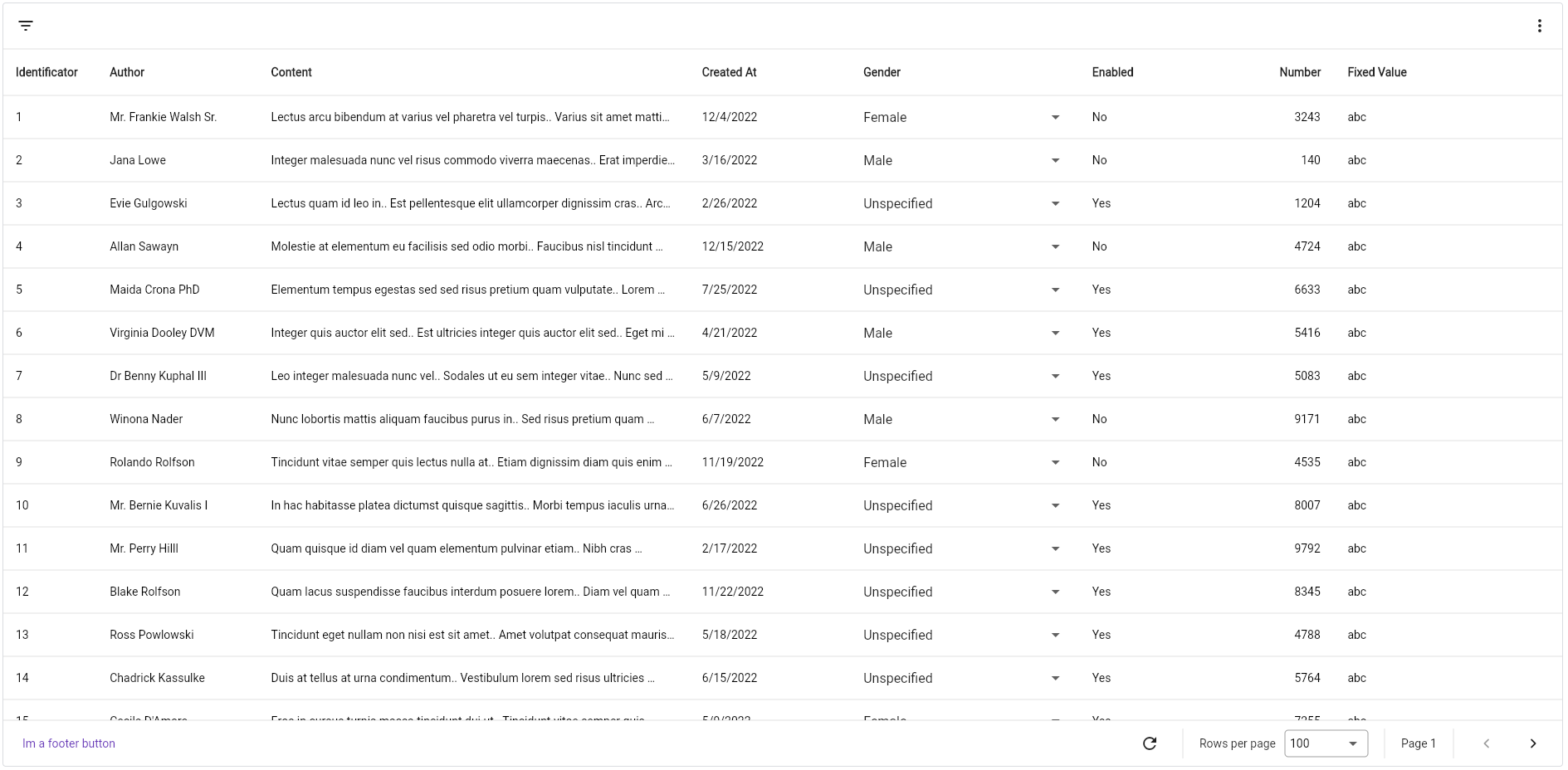Screen dimensions: 1568x770
Task: Click author 'Winona Nader'
Action: pos(146,419)
